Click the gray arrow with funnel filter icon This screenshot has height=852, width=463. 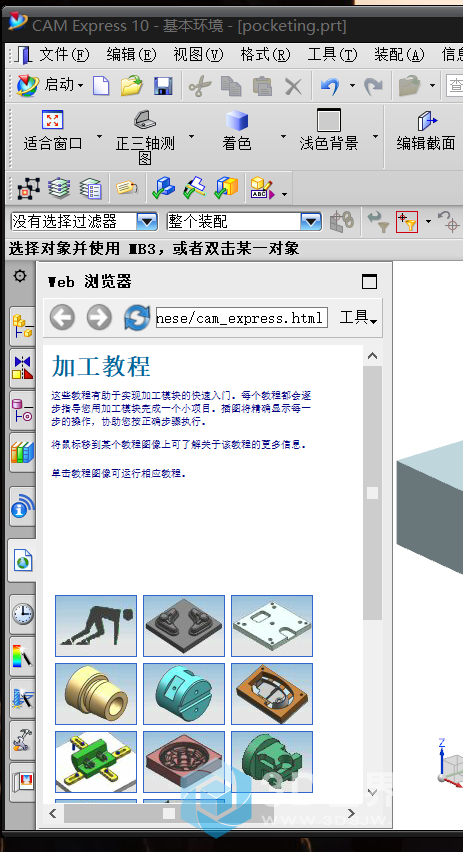coord(378,222)
